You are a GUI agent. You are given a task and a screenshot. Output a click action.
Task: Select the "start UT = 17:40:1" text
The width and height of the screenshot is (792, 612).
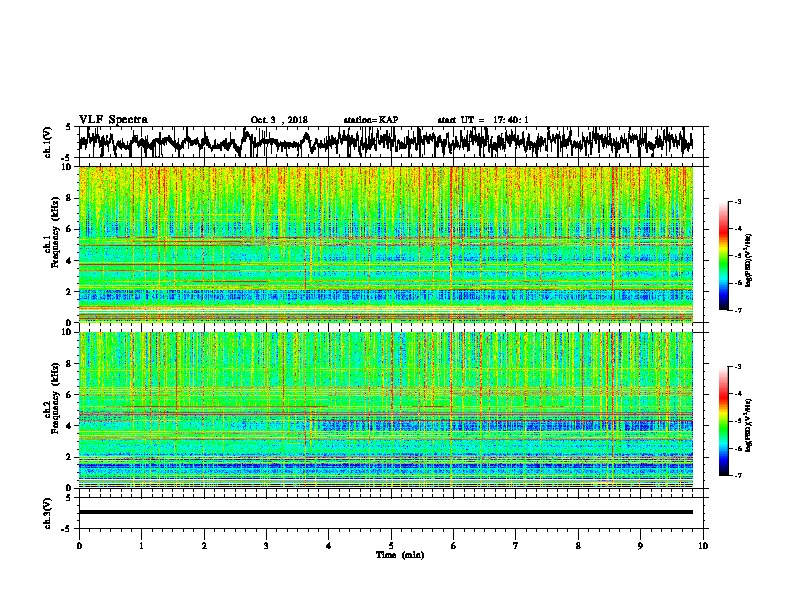(x=483, y=120)
